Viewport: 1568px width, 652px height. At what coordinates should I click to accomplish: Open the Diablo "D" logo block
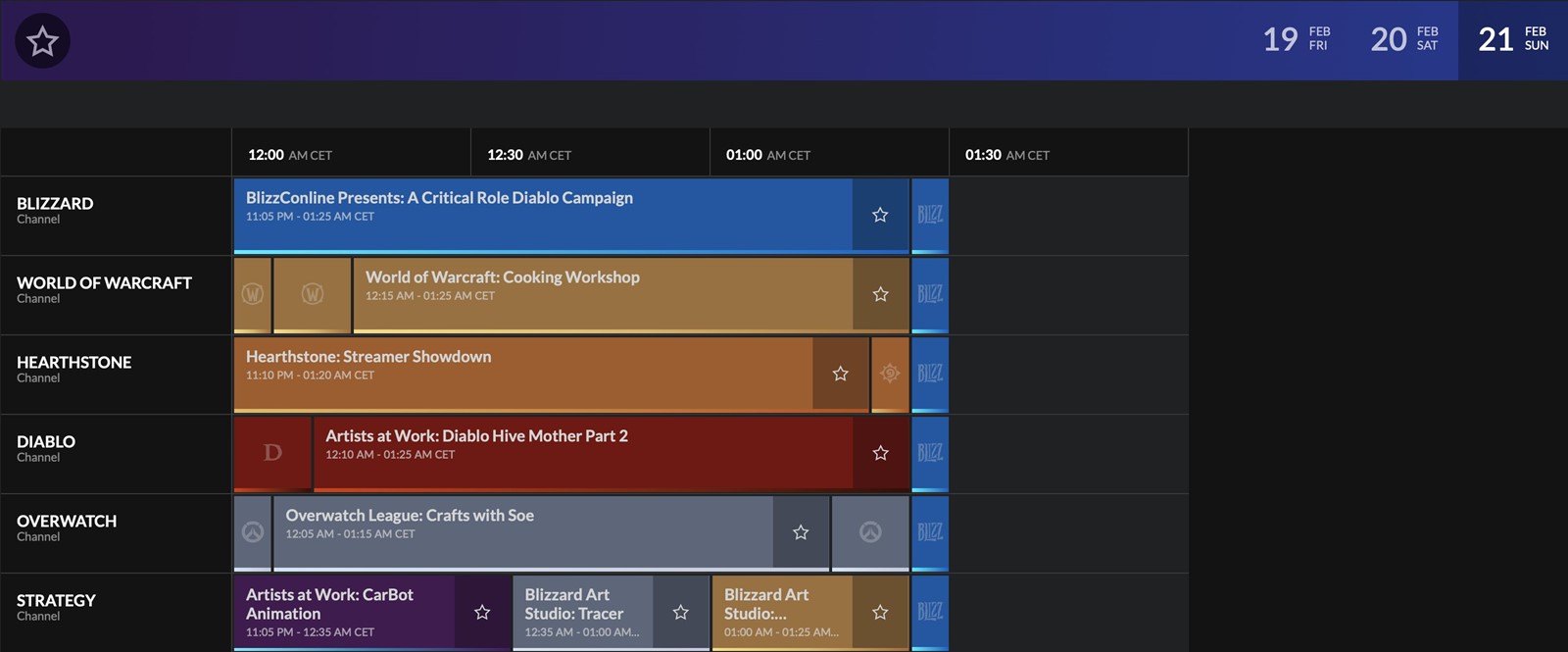[272, 453]
